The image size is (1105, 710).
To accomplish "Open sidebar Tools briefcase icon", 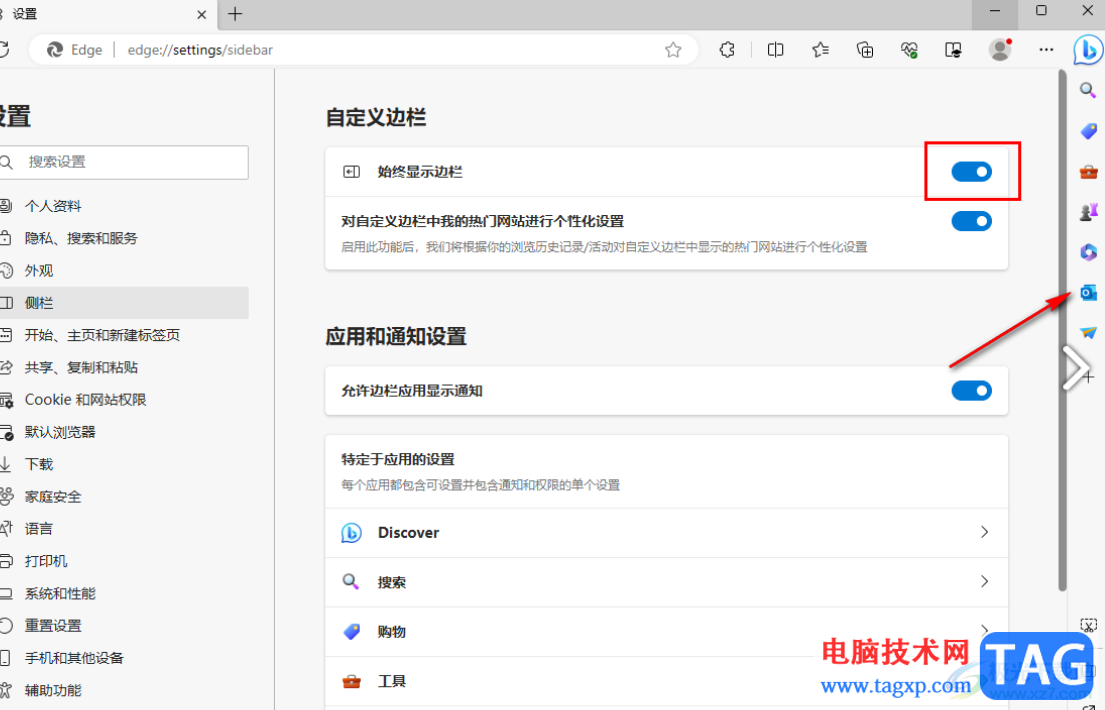I will [1088, 171].
